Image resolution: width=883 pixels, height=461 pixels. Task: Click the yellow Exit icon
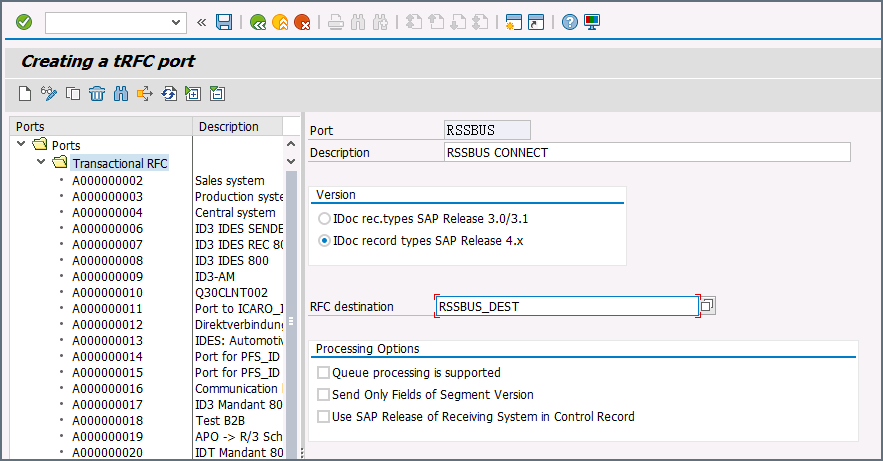280,22
